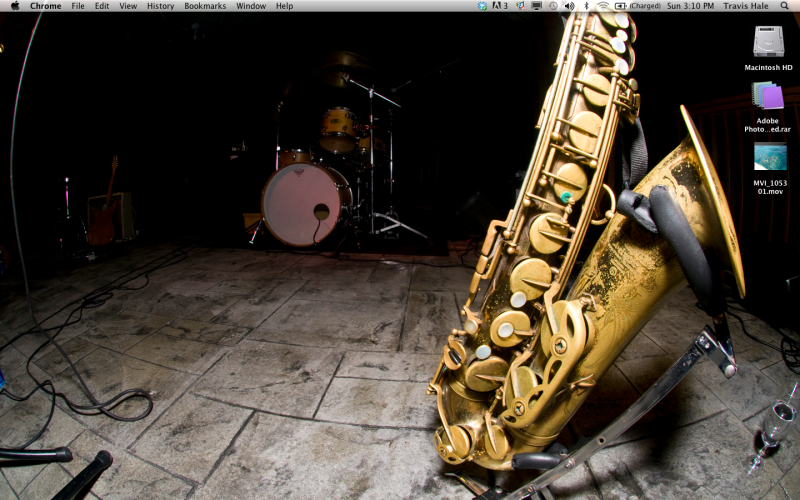Select the Adobe Photo...ed.rar archive icon
This screenshot has height=500, width=800.
pos(767,95)
